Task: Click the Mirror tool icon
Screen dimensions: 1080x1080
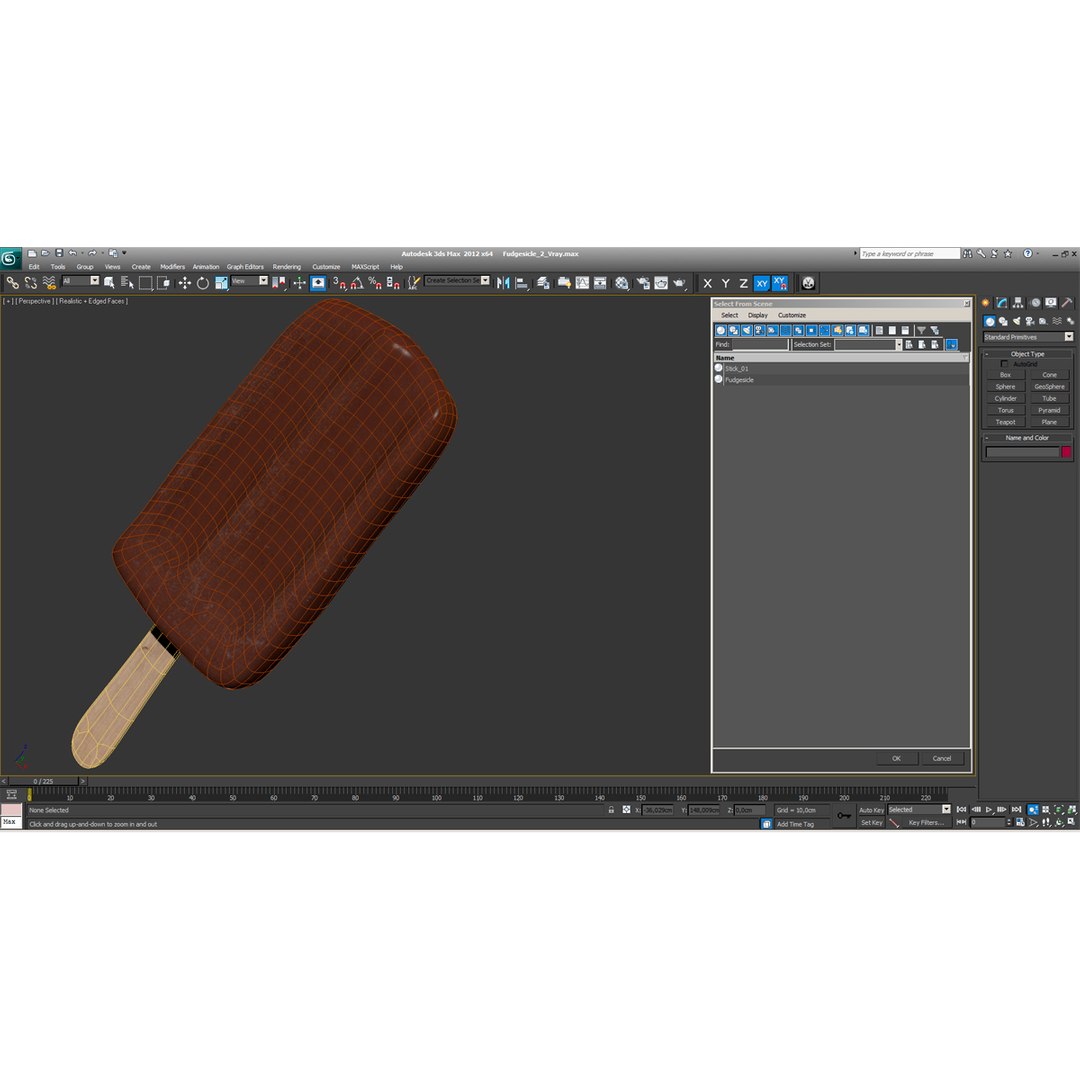Action: [x=503, y=282]
